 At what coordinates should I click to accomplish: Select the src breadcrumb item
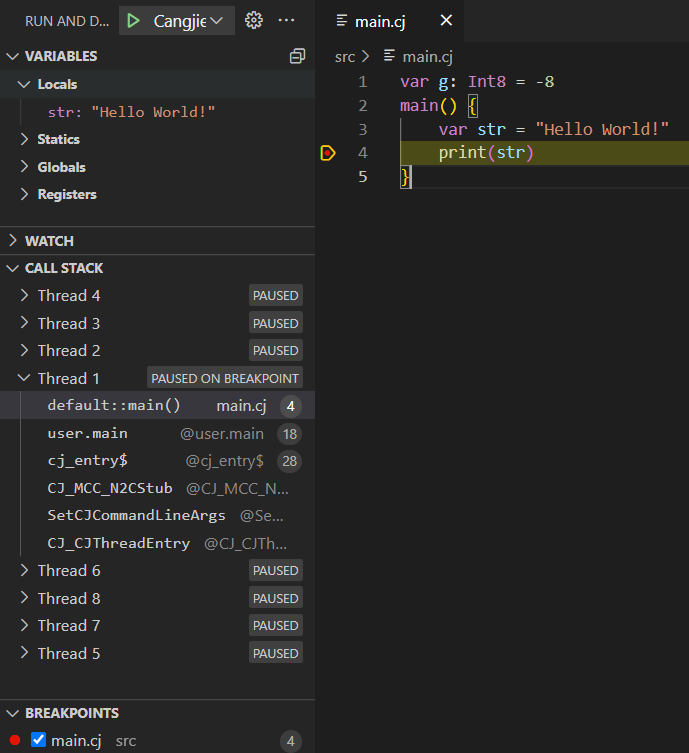pyautogui.click(x=345, y=57)
